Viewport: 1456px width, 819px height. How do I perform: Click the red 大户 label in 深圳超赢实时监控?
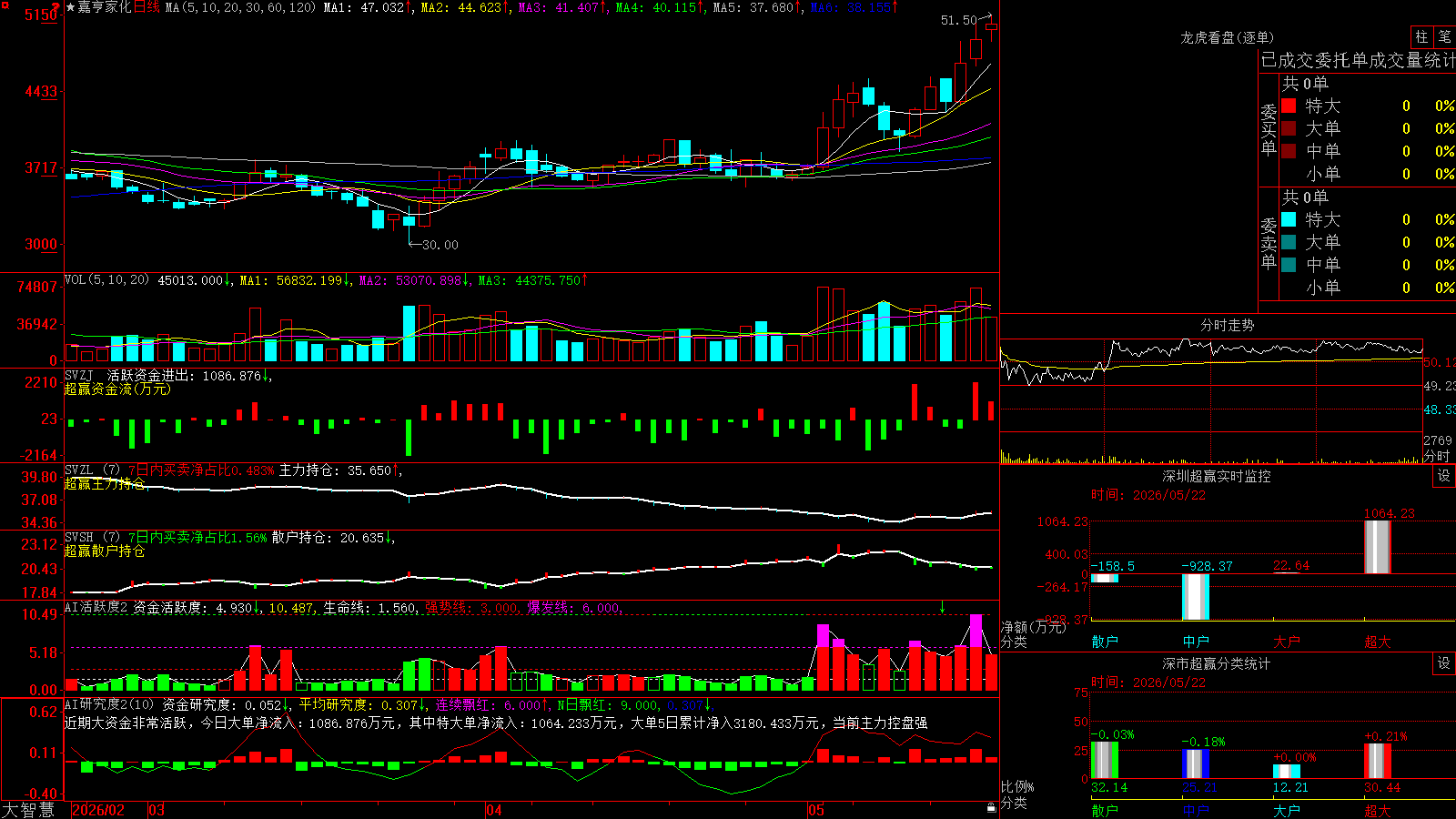(1287, 642)
